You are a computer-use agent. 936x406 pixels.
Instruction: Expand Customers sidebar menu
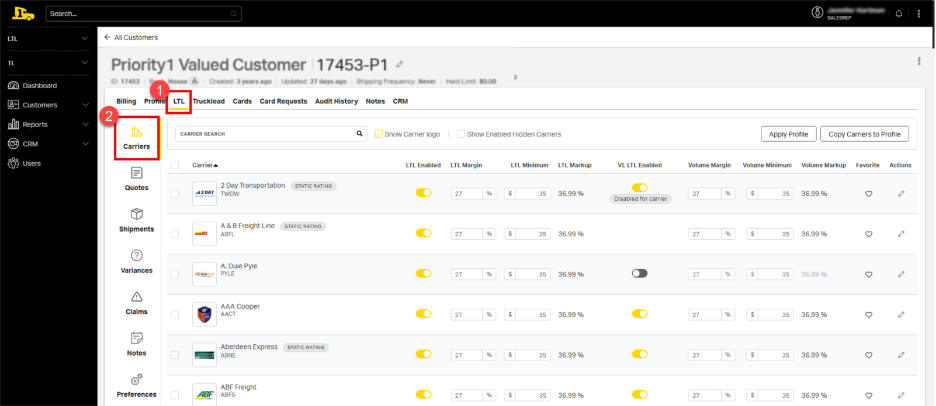pyautogui.click(x=84, y=105)
